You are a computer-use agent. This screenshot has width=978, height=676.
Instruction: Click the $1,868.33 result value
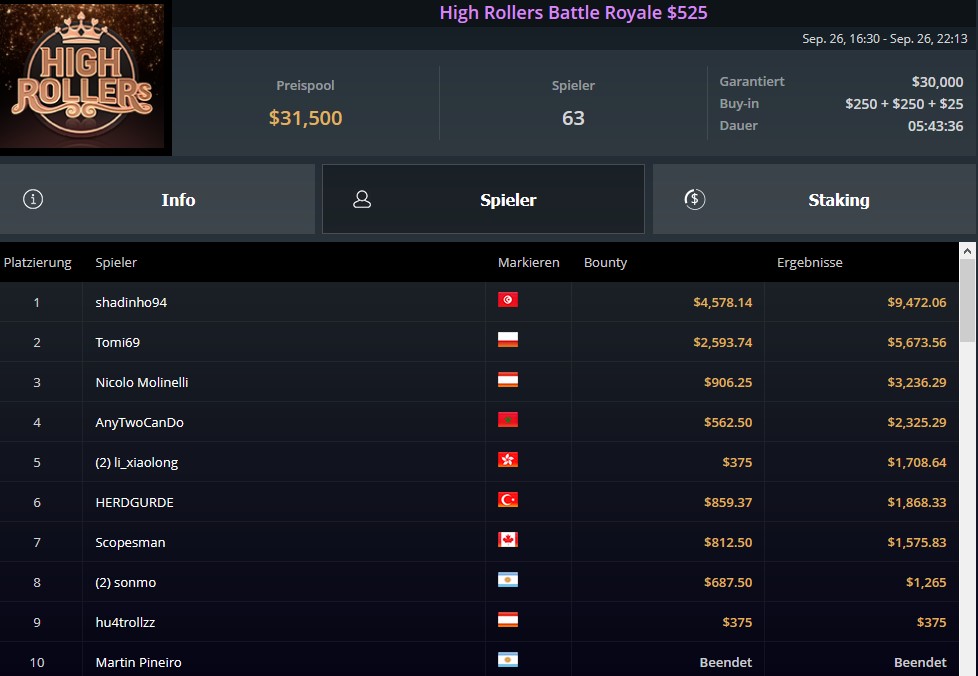916,502
